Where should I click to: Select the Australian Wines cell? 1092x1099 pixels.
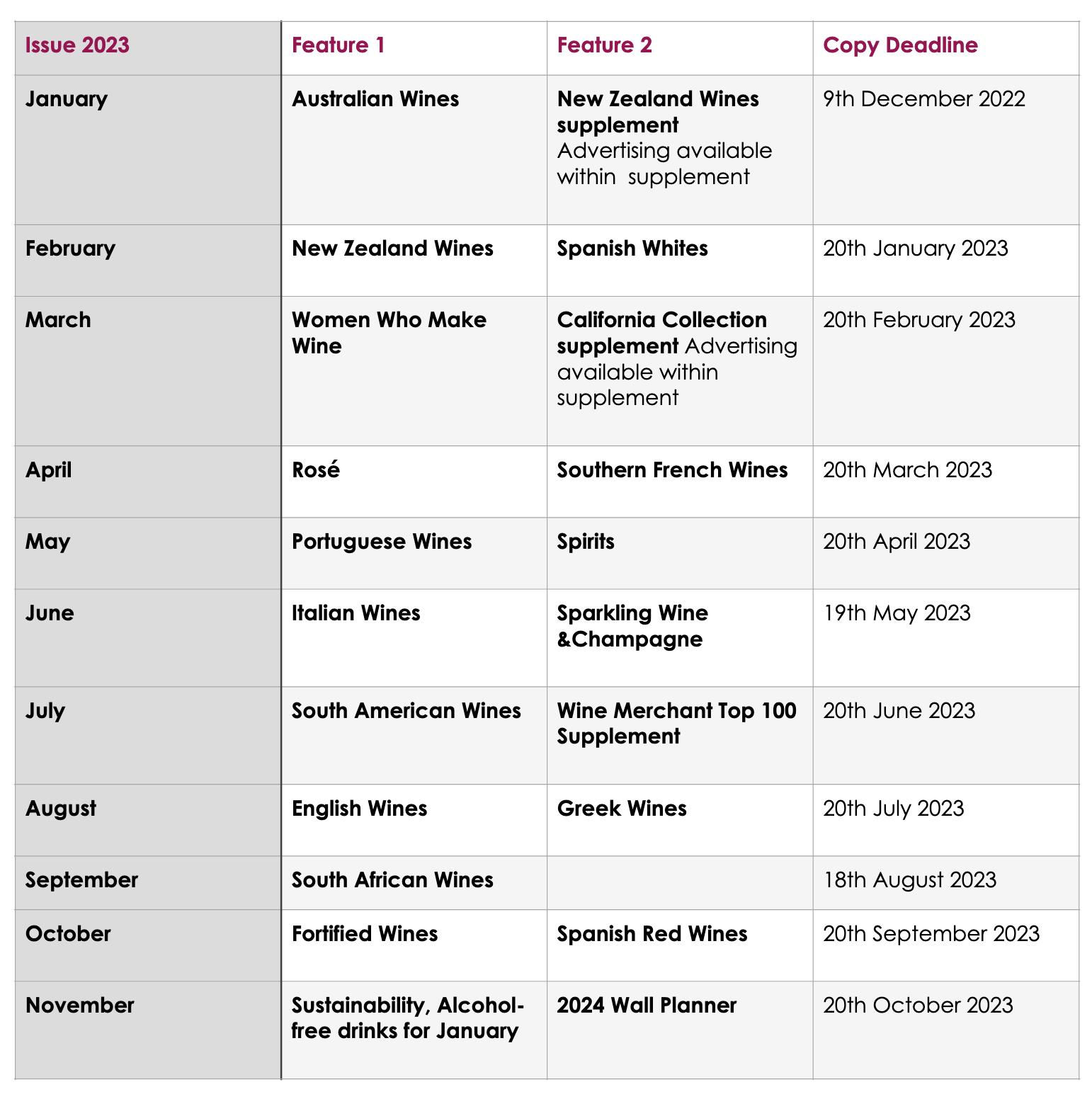tap(375, 98)
